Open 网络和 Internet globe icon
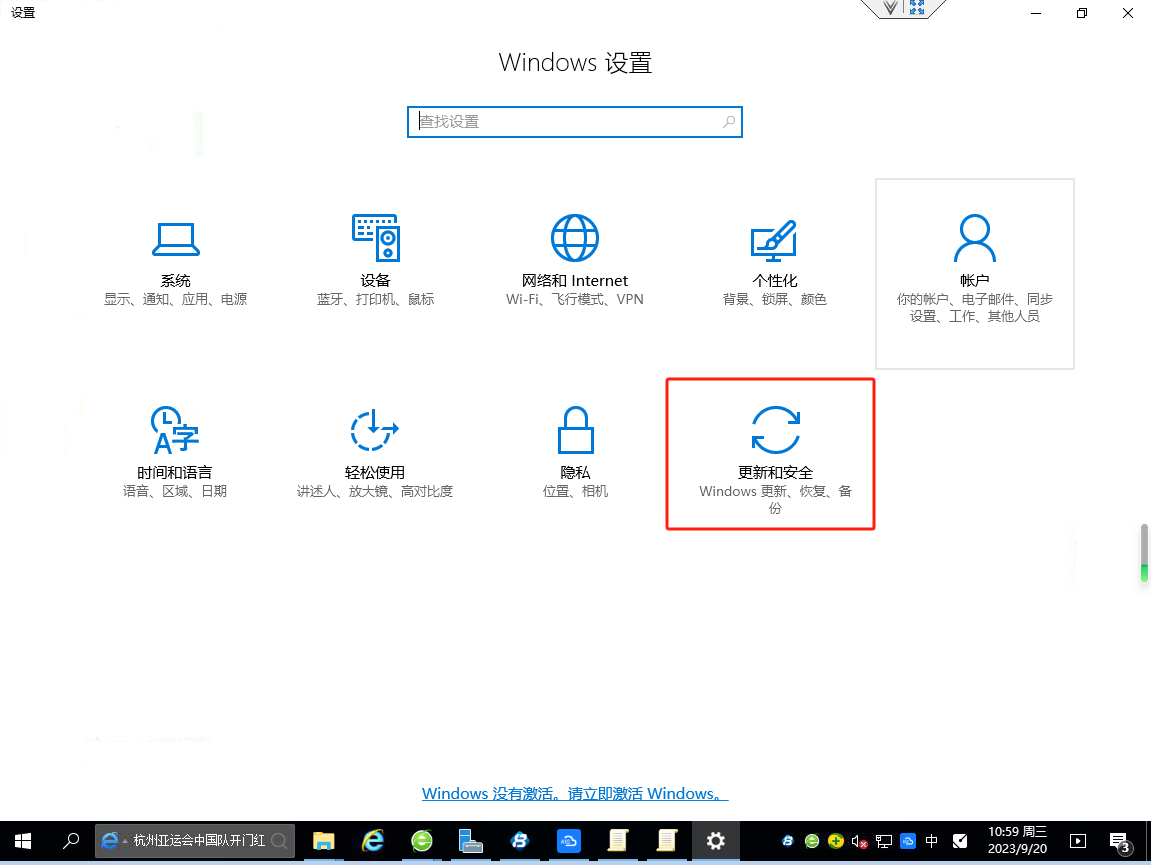Viewport: 1151px width, 865px height. pos(575,238)
